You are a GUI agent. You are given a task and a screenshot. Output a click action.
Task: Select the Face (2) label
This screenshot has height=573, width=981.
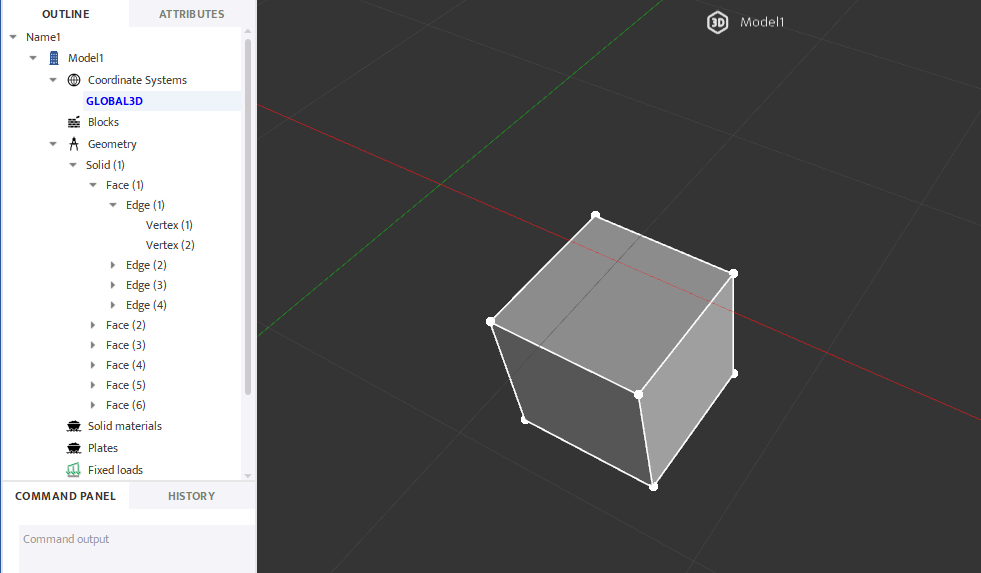[x=126, y=325]
